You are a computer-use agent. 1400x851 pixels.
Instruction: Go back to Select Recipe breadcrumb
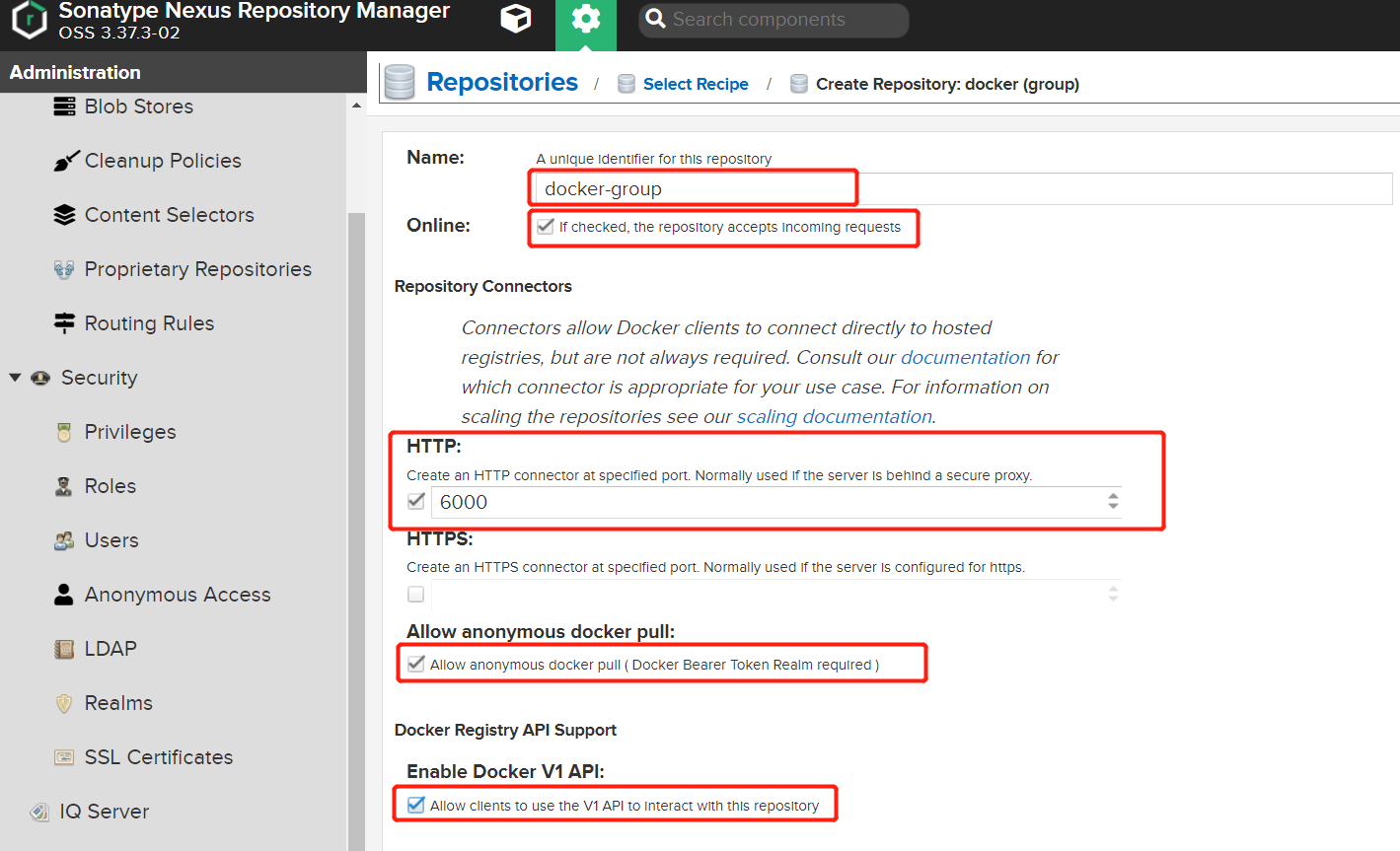click(x=696, y=84)
